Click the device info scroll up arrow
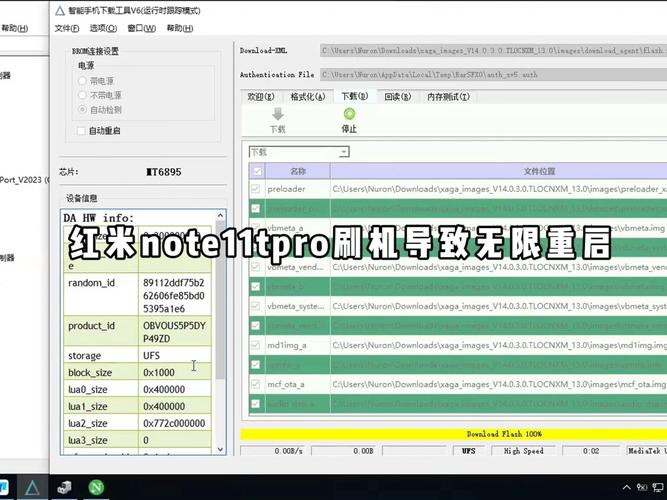The width and height of the screenshot is (667, 500). click(x=220, y=215)
